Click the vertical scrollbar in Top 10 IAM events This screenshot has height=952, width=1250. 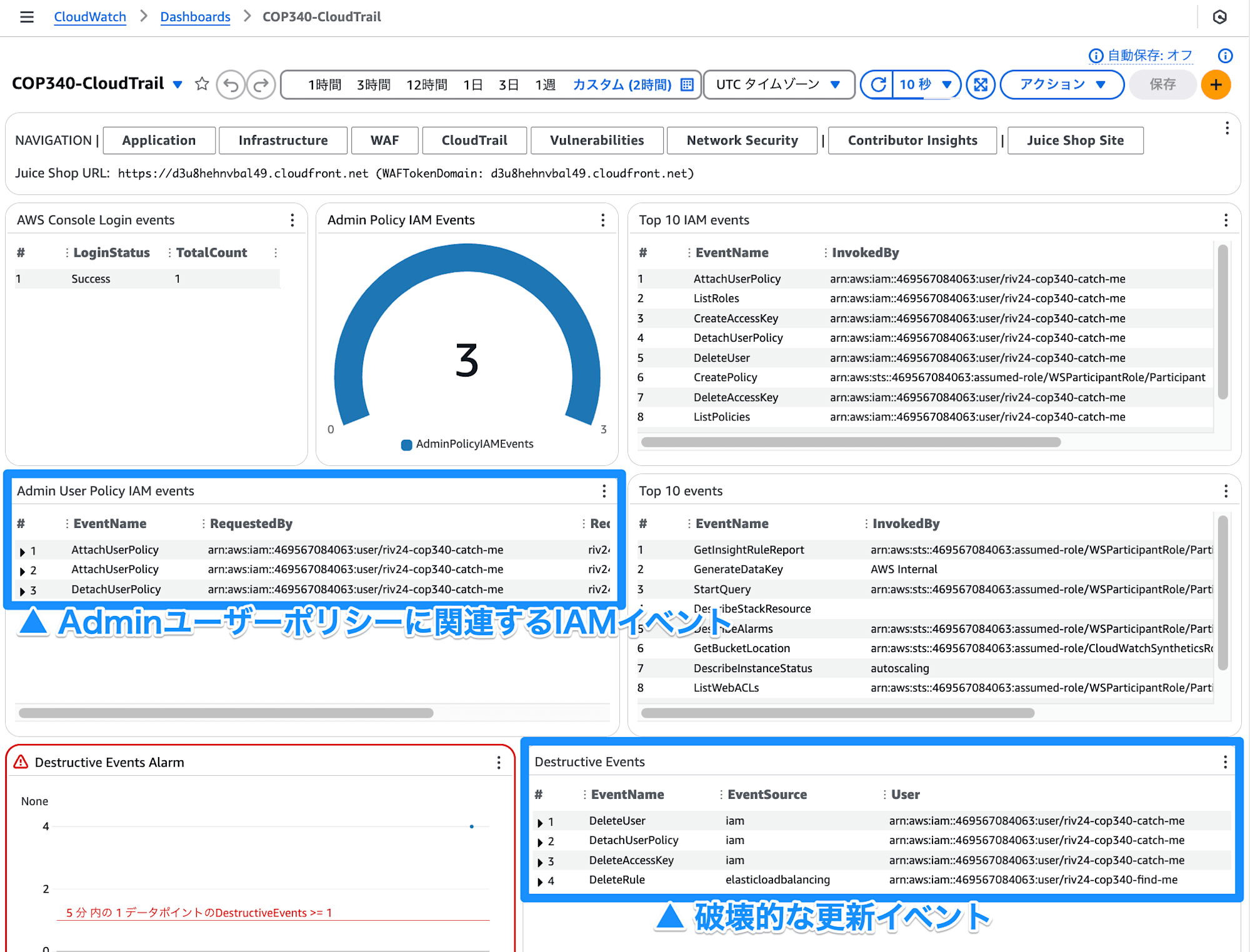pyautogui.click(x=1222, y=322)
